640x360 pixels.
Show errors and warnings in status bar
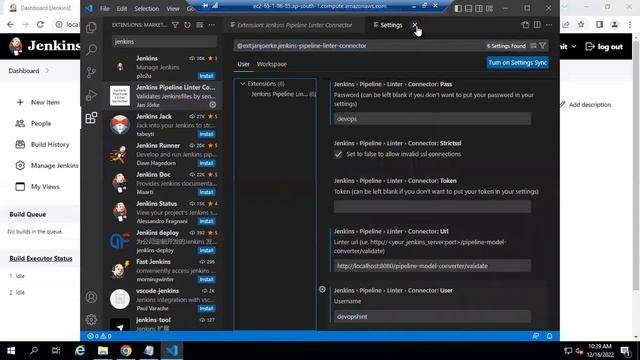(99, 336)
